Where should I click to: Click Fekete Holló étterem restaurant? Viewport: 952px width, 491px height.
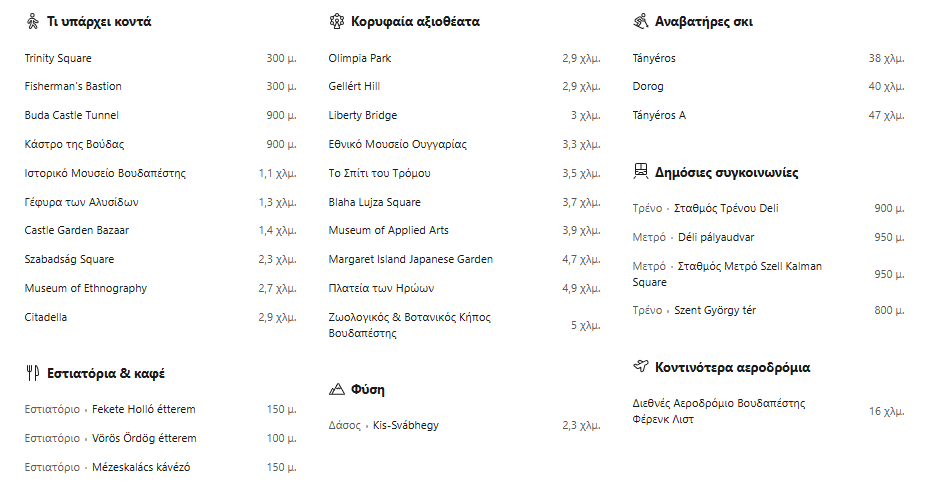pos(144,409)
